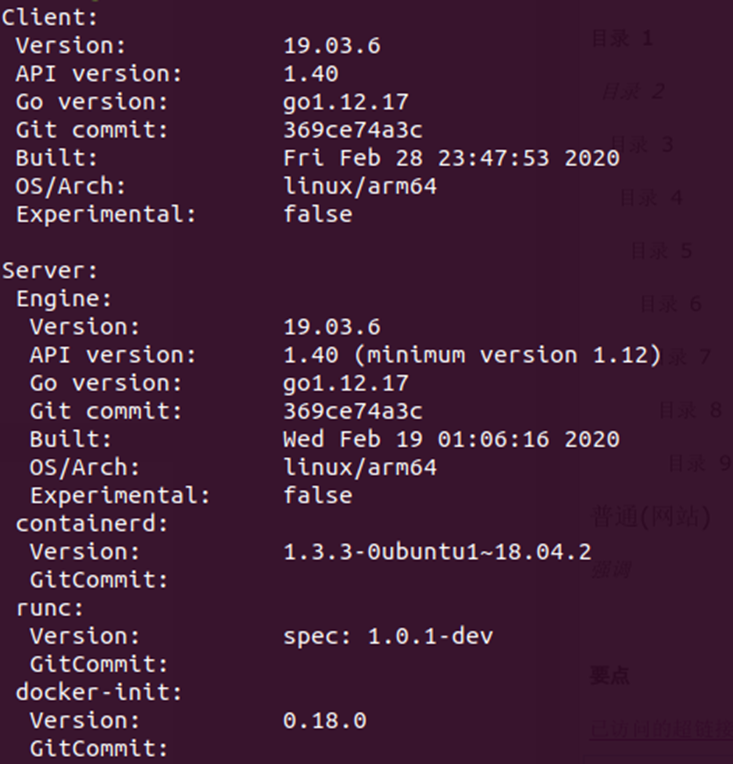Screen dimensions: 733x764
Task: Click the containerd "Version:" label
Action: [x=85, y=553]
